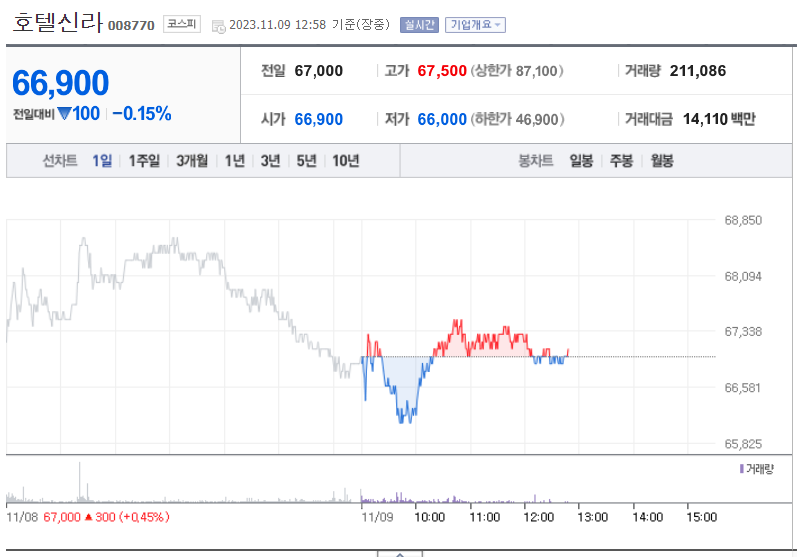Click the 10:00 time axis label

430,517
